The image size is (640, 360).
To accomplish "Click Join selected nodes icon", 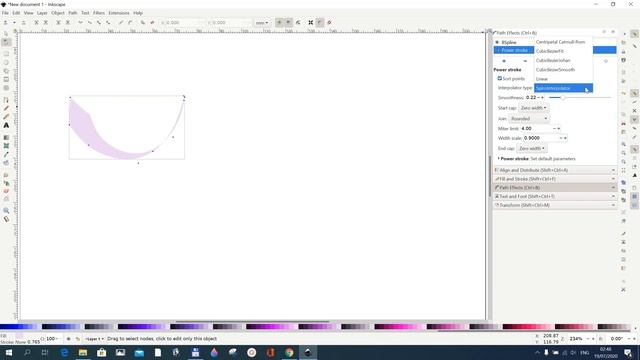I will (x=36, y=22).
